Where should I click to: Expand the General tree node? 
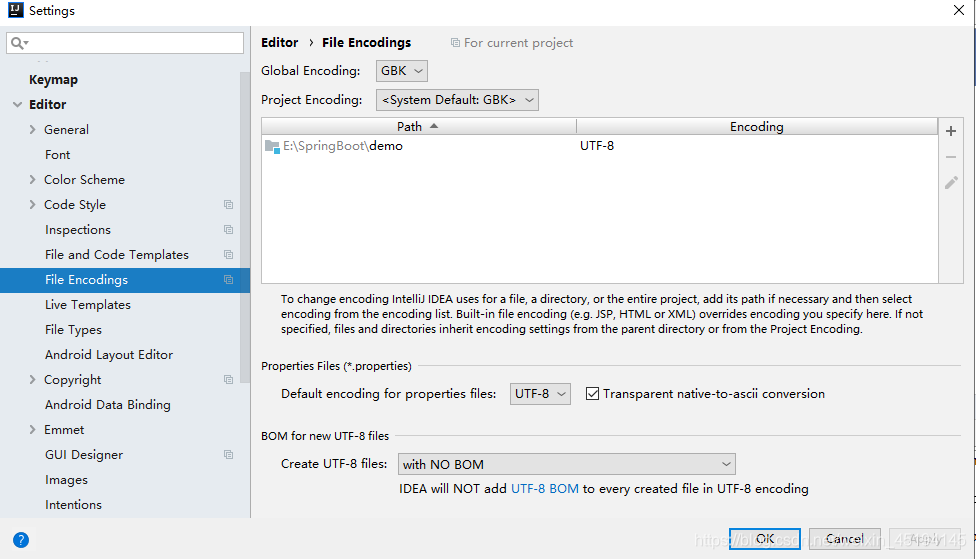32,129
